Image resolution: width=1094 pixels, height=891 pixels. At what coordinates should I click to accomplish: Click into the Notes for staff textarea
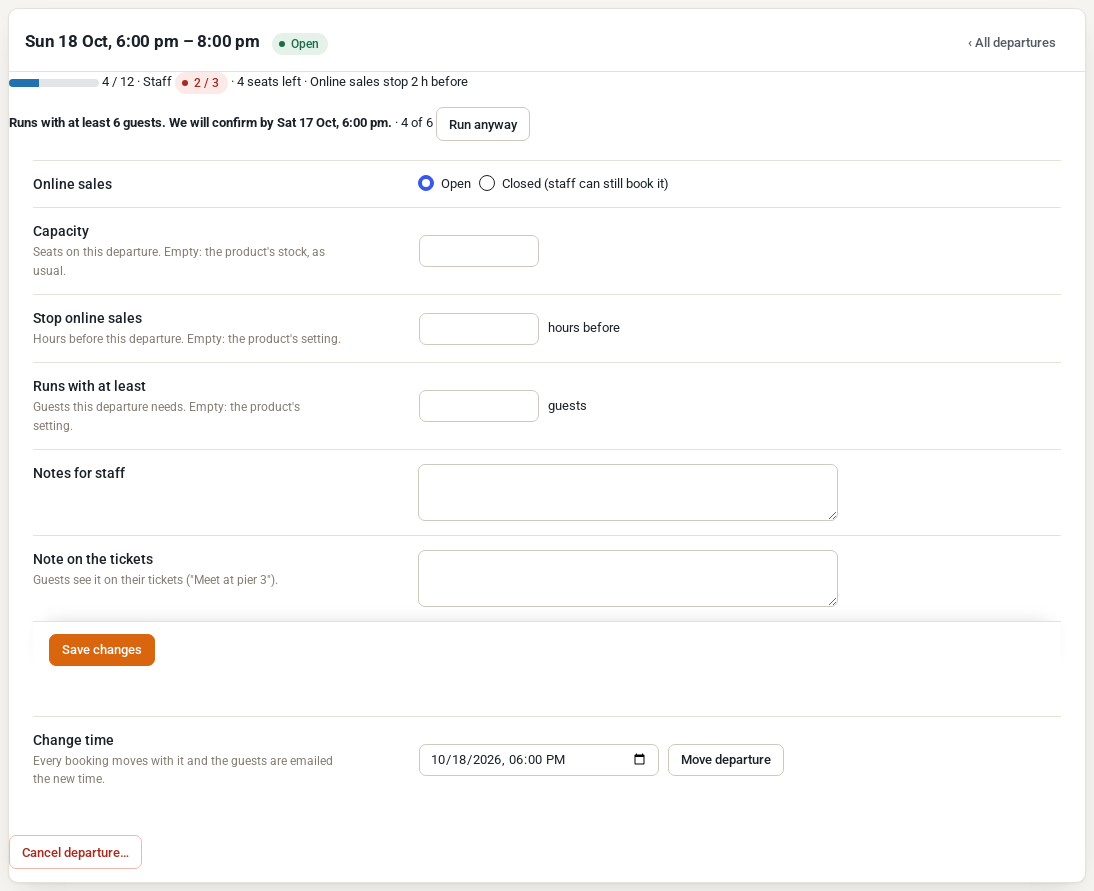[628, 493]
